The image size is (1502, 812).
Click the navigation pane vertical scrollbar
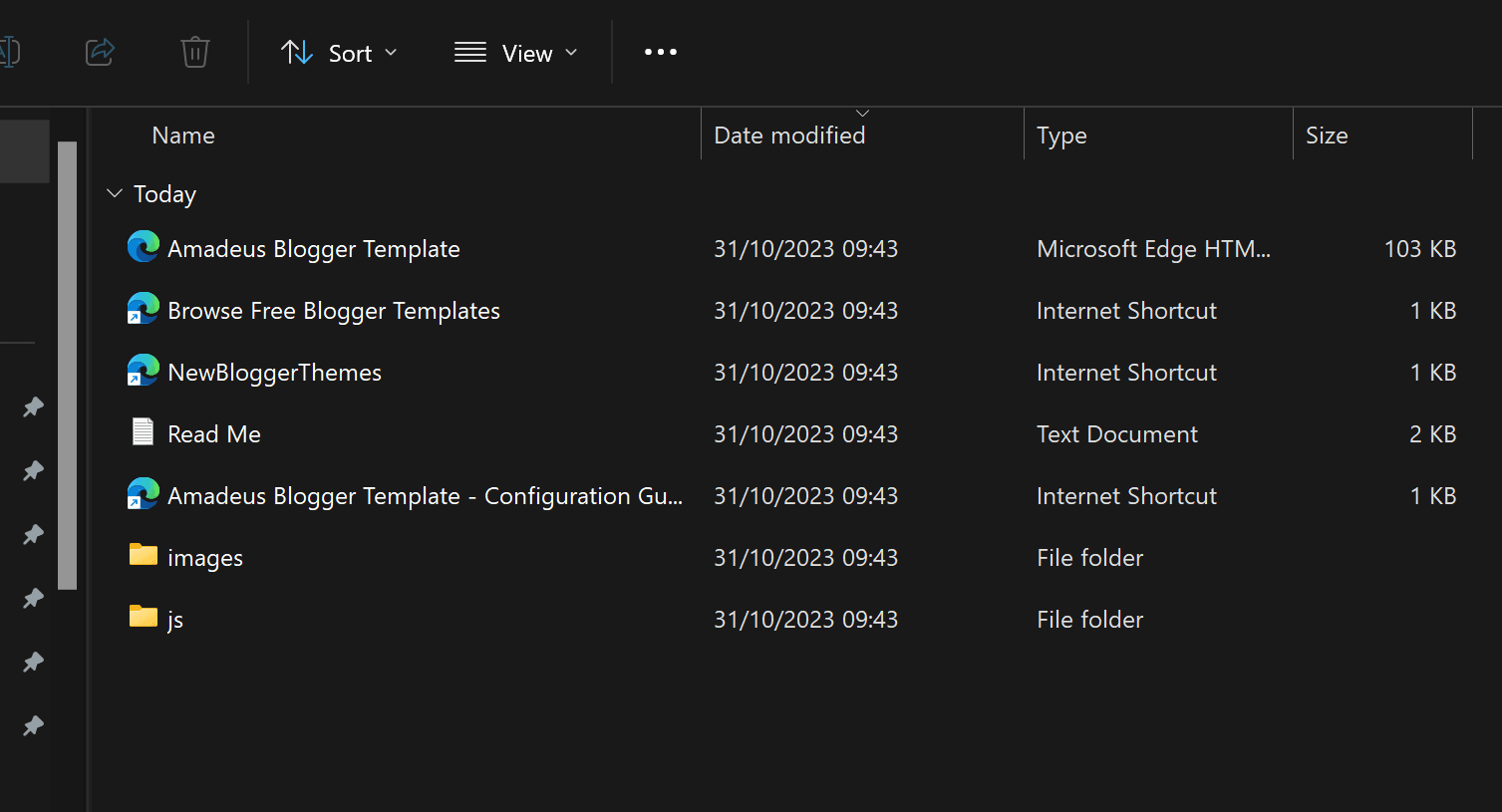tap(68, 366)
